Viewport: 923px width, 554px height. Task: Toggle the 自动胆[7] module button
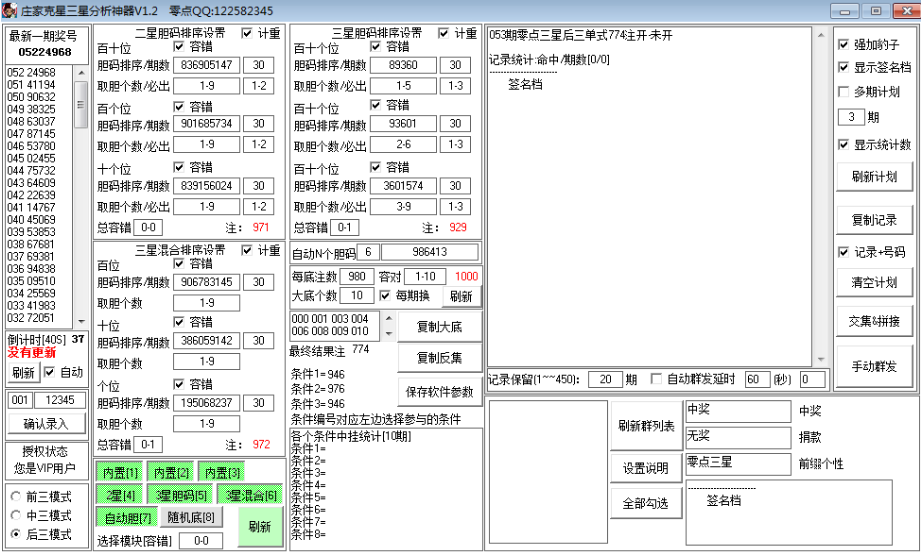pyautogui.click(x=124, y=518)
